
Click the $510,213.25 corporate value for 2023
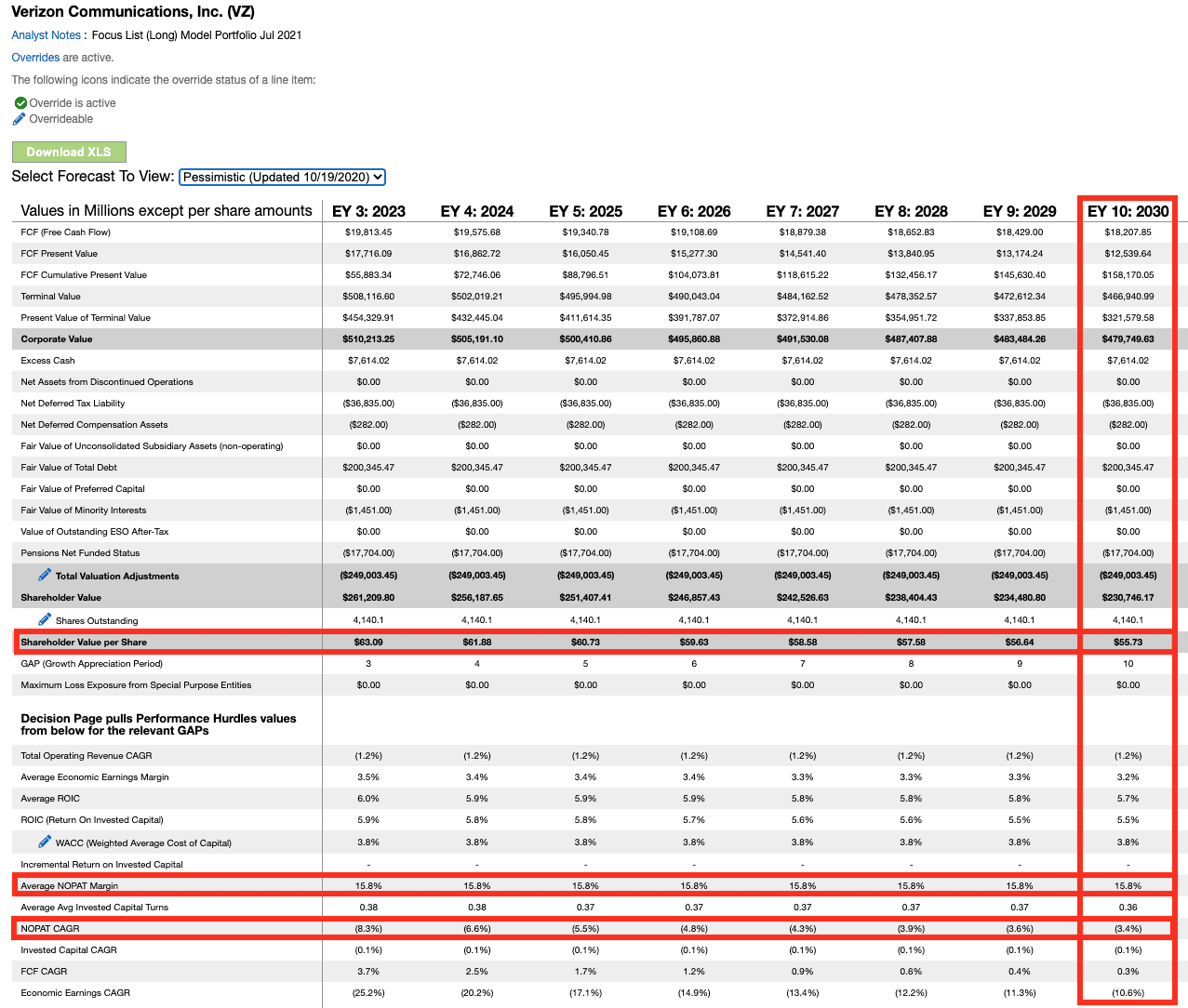[x=368, y=339]
